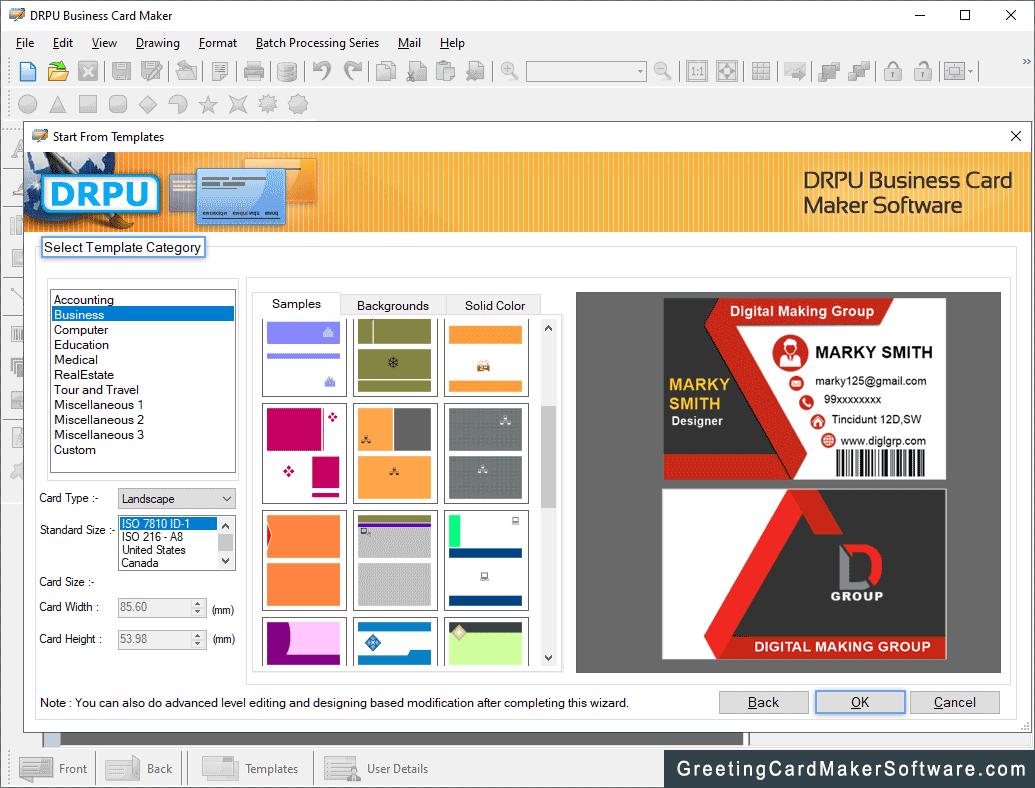Click the Zoom In magnifier icon
Image resolution: width=1035 pixels, height=788 pixels.
[509, 71]
